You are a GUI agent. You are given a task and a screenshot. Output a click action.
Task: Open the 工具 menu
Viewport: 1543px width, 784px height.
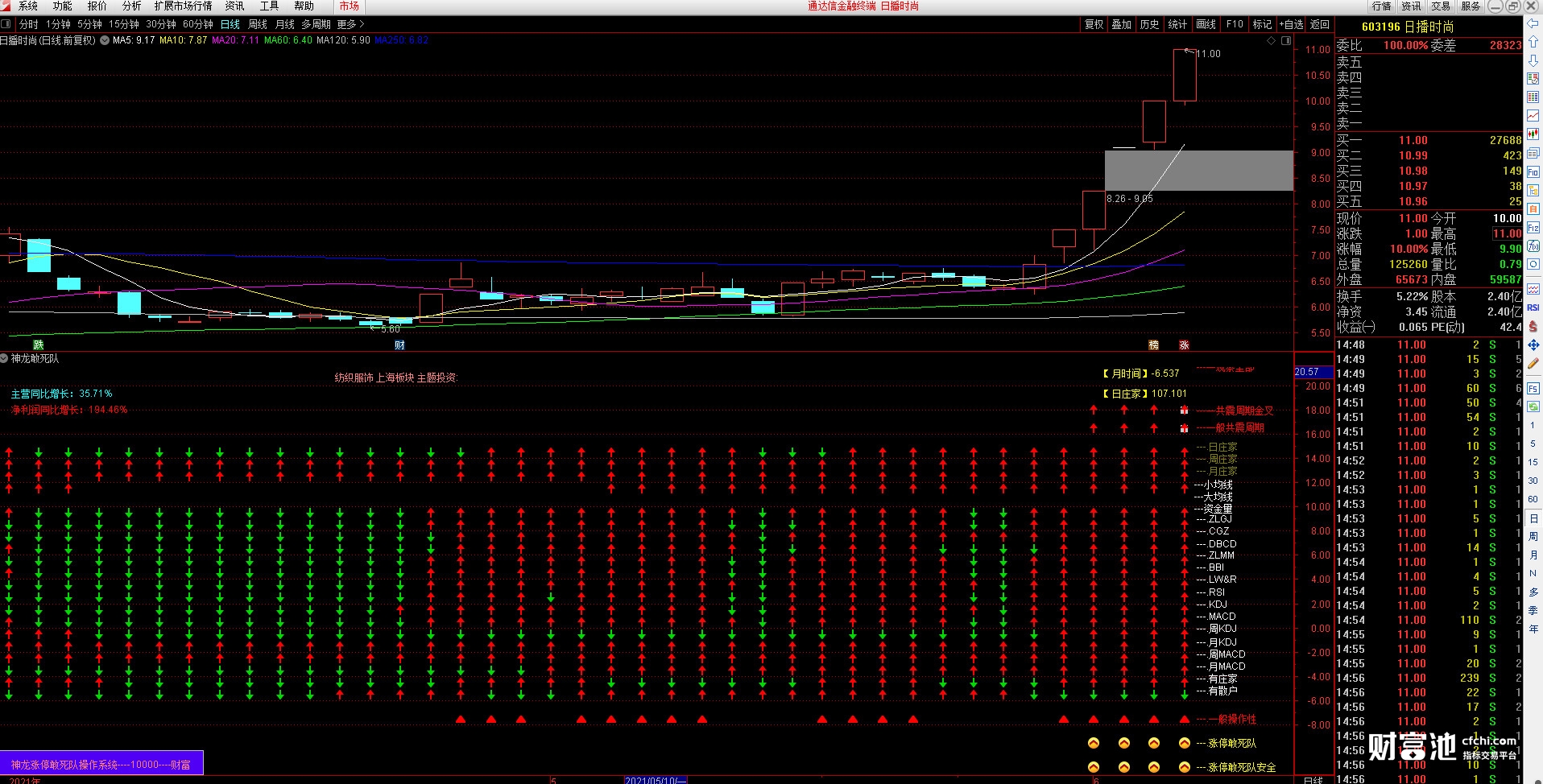(269, 6)
